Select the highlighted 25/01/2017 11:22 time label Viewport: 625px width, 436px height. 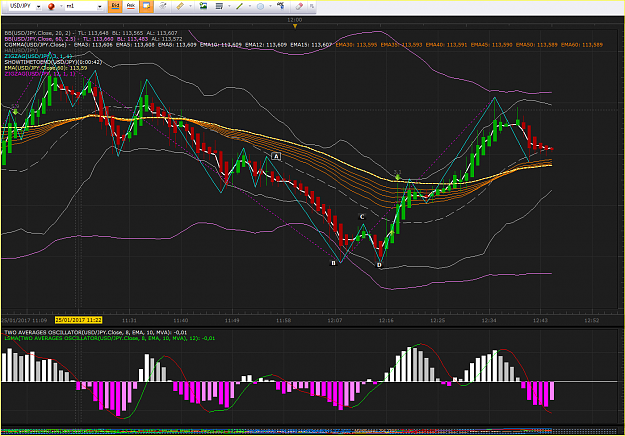pos(79,320)
